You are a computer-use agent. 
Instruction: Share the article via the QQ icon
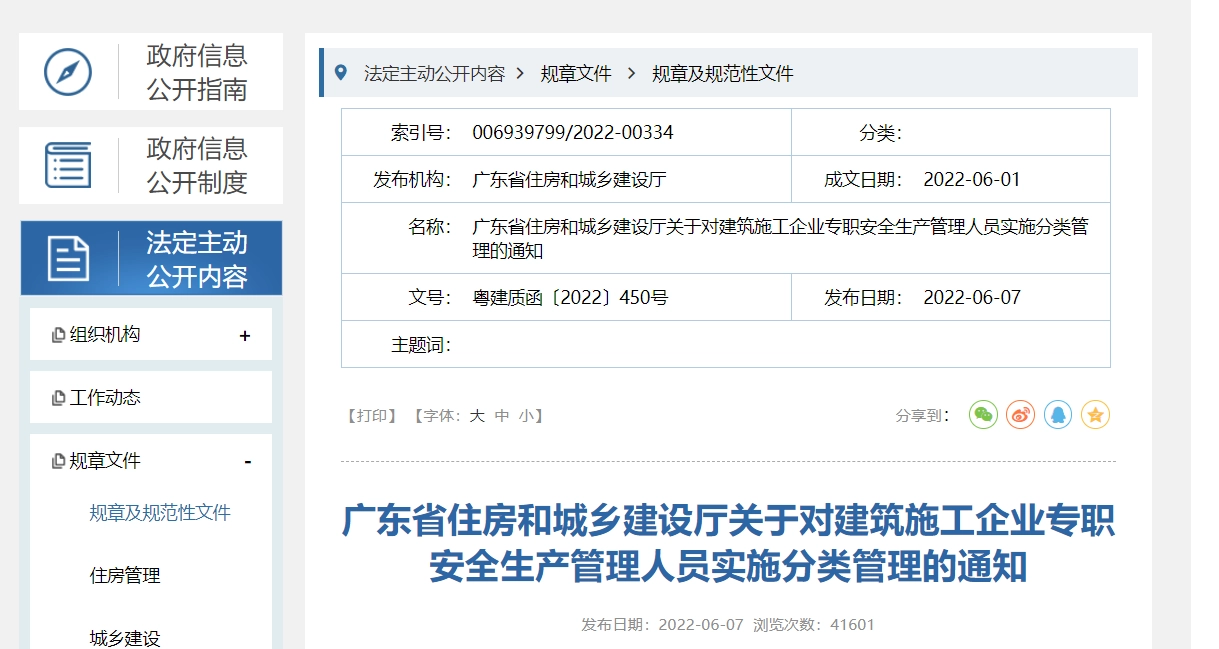click(1058, 414)
